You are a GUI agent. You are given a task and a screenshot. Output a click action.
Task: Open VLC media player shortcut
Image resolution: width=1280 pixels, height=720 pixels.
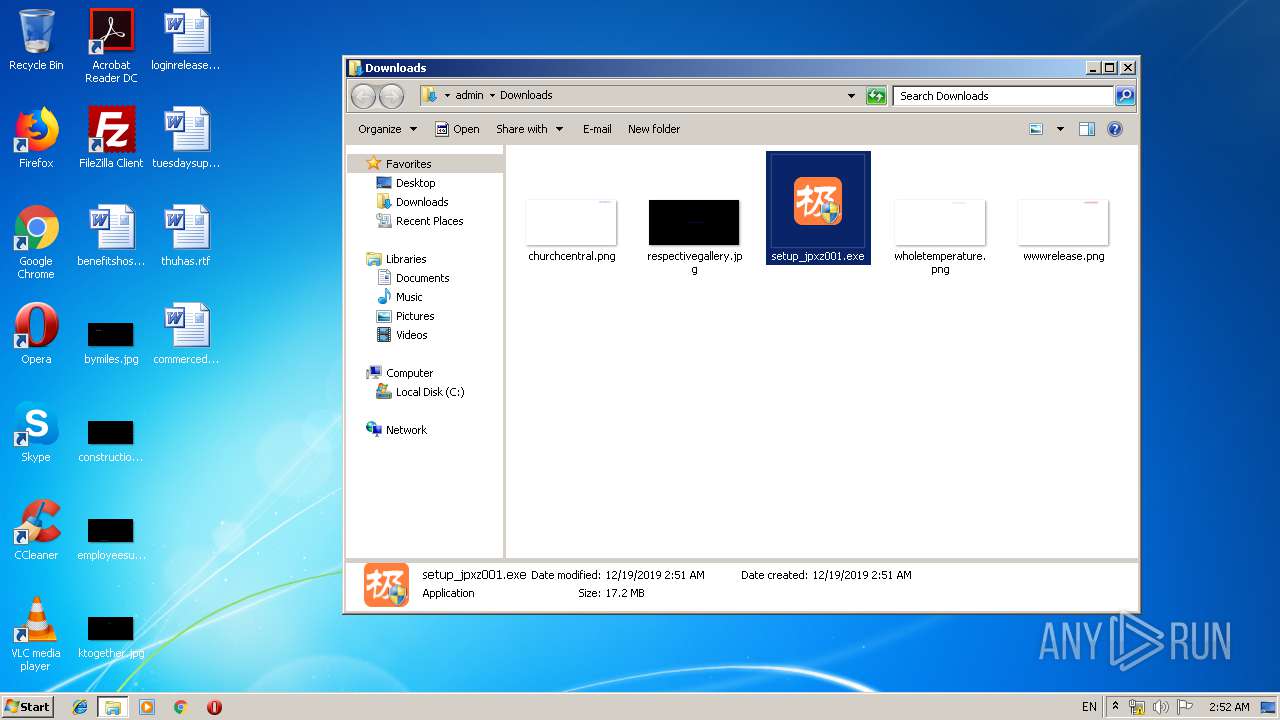point(36,634)
